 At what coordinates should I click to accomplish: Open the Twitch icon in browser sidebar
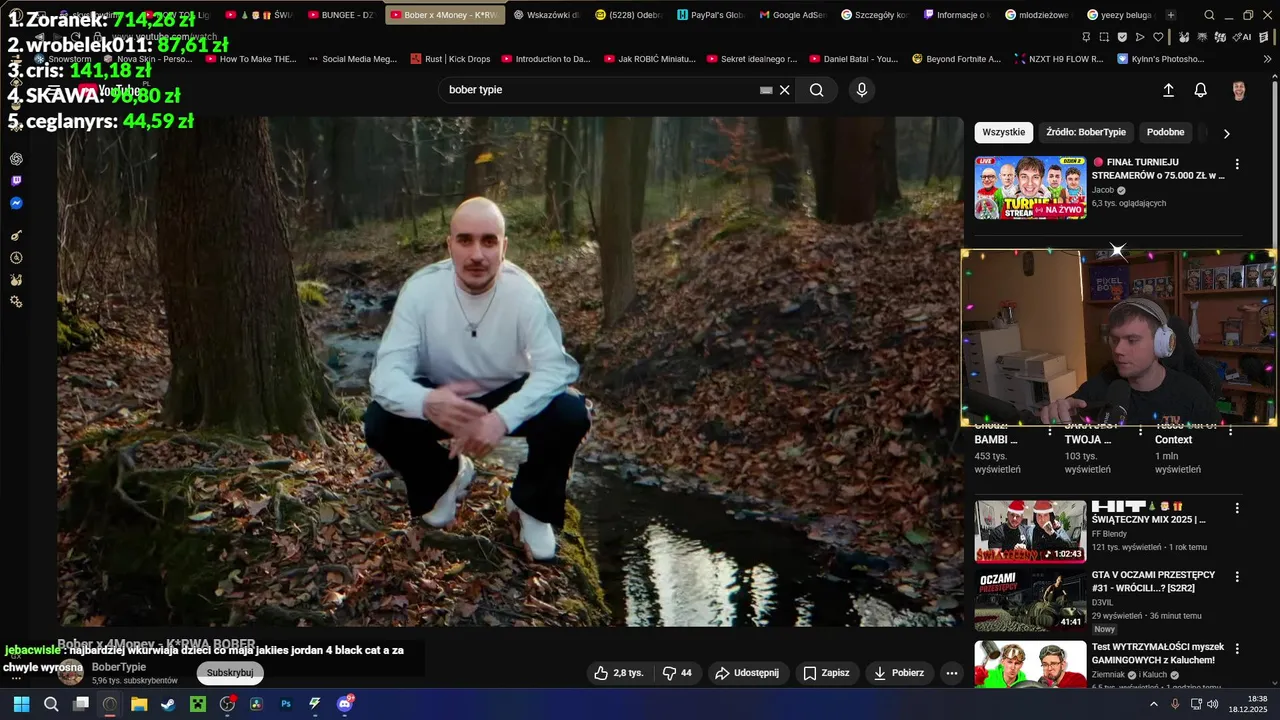coord(16,181)
